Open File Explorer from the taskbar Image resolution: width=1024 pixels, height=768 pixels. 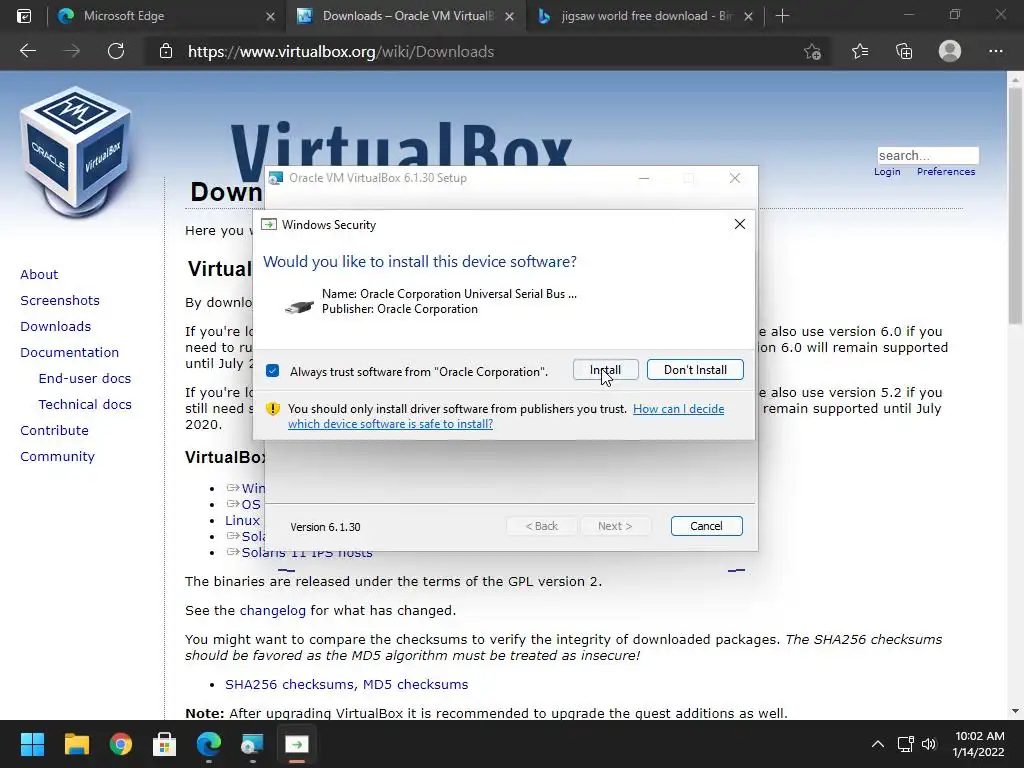point(76,744)
